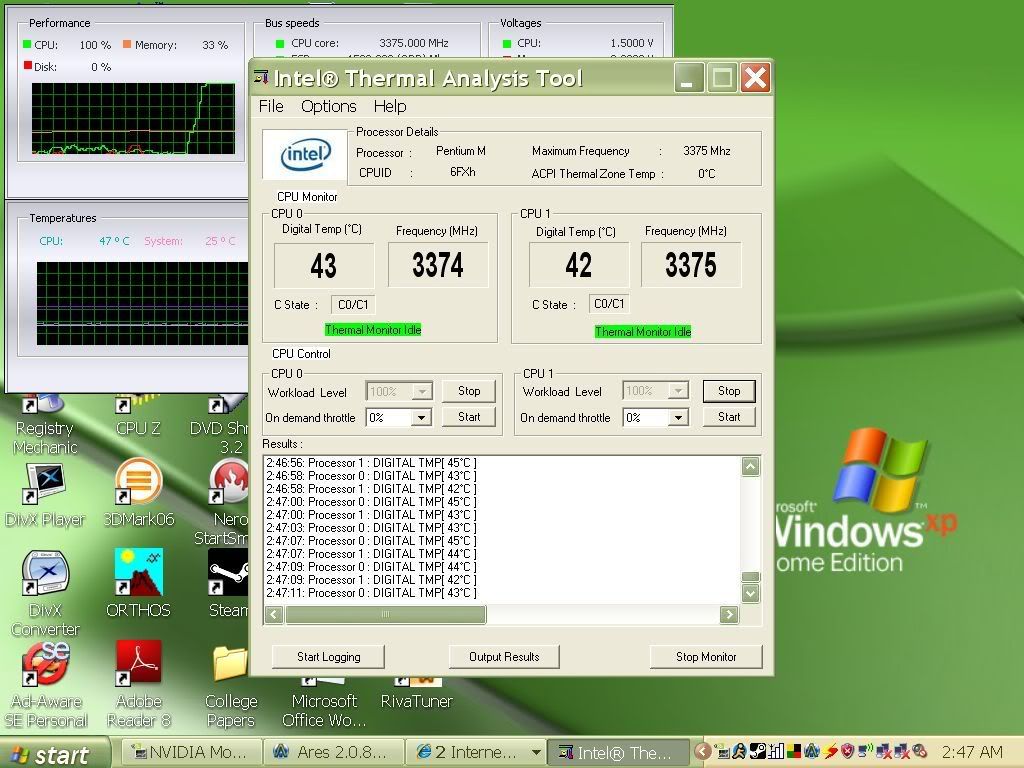Open the Ares icon in the system tray
Screen dimensions: 1024x768
[x=812, y=752]
